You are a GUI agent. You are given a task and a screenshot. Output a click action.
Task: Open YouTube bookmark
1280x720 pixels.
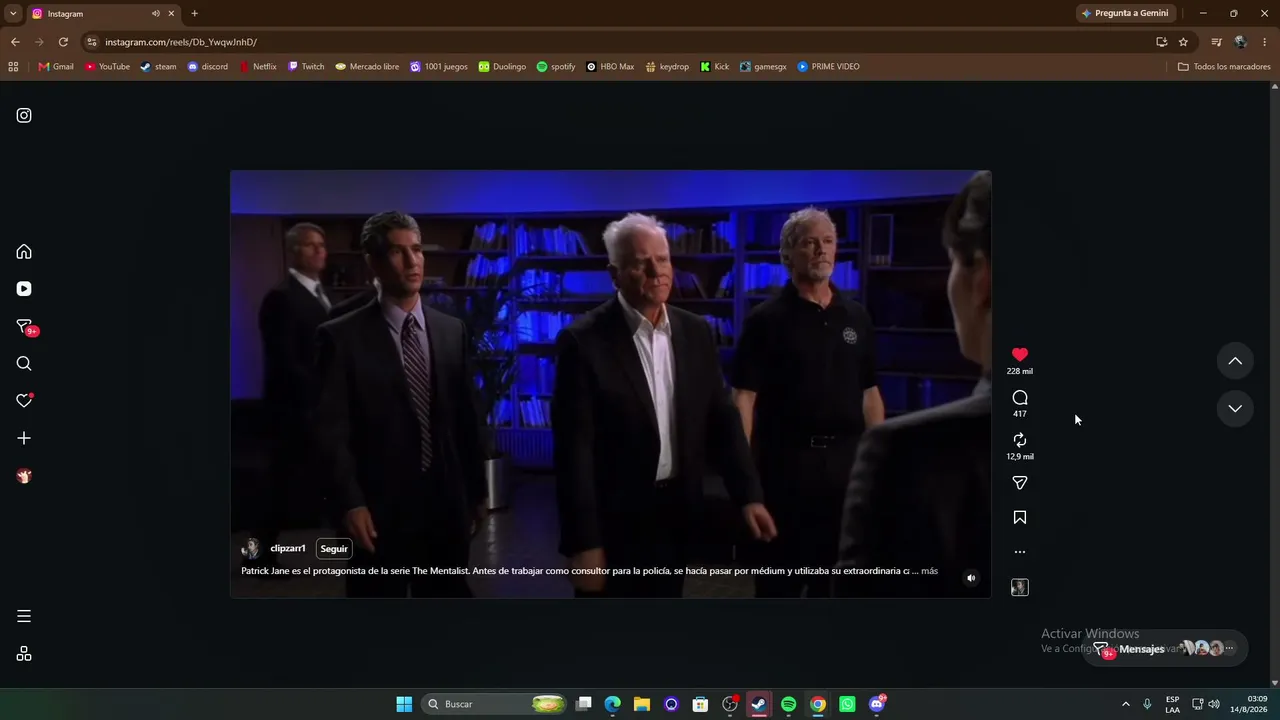pyautogui.click(x=107, y=67)
